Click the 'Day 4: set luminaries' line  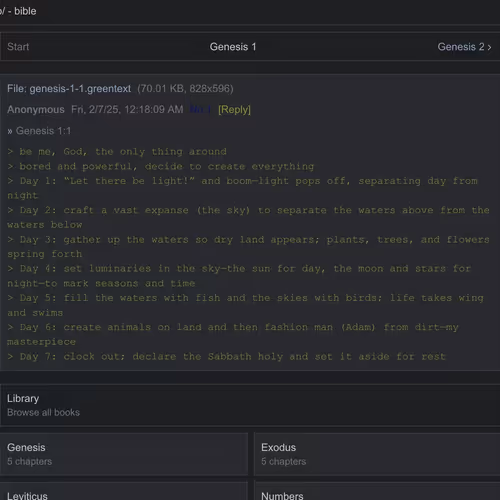click(239, 276)
